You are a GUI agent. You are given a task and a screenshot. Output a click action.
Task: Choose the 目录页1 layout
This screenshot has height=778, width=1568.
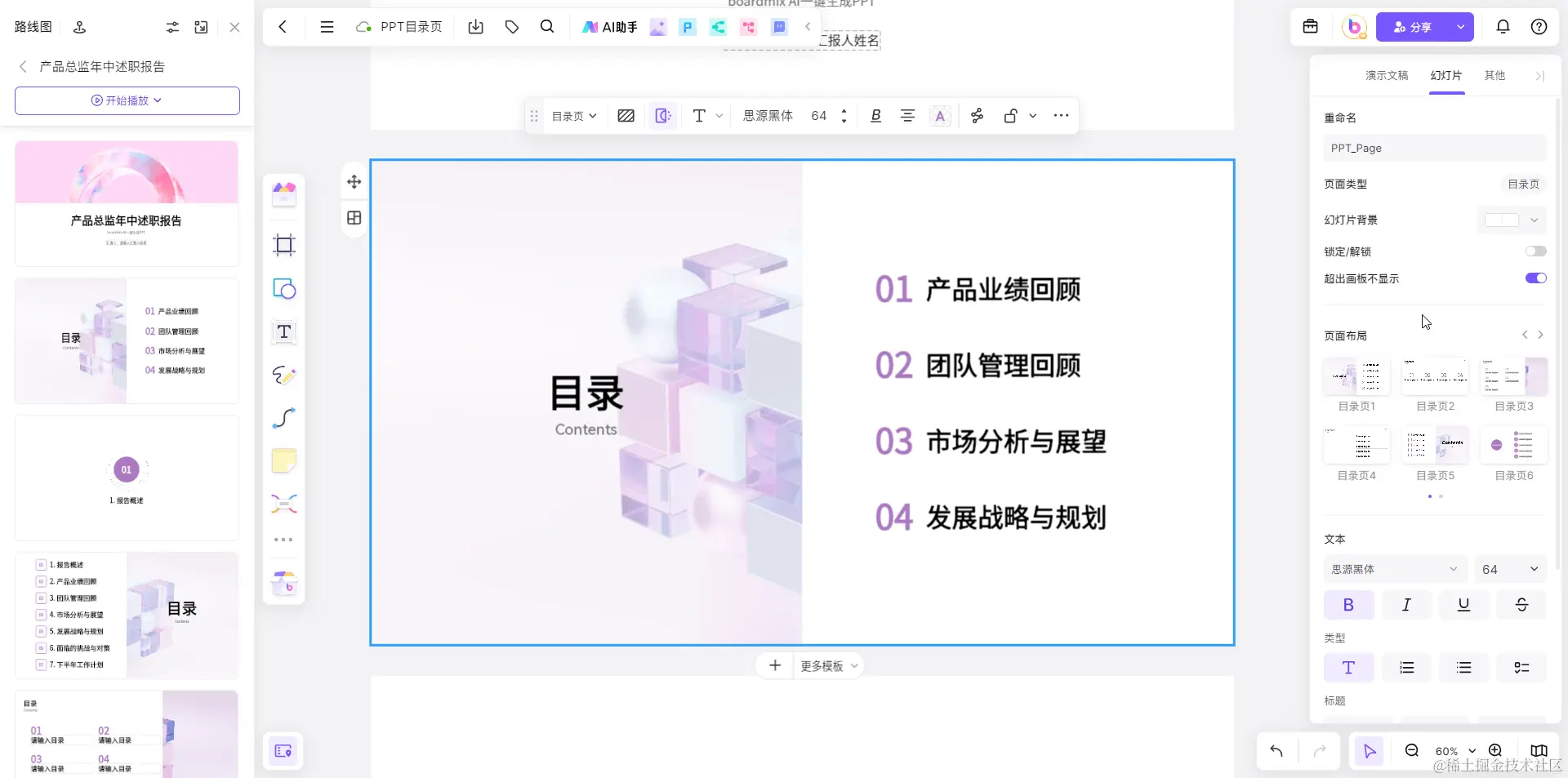(x=1356, y=376)
